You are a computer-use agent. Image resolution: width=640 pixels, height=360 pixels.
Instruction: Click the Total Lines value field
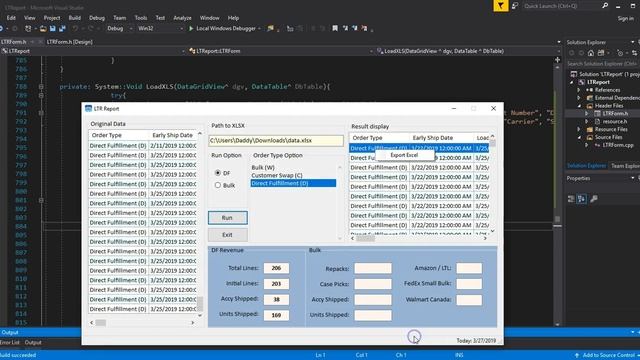(276, 268)
